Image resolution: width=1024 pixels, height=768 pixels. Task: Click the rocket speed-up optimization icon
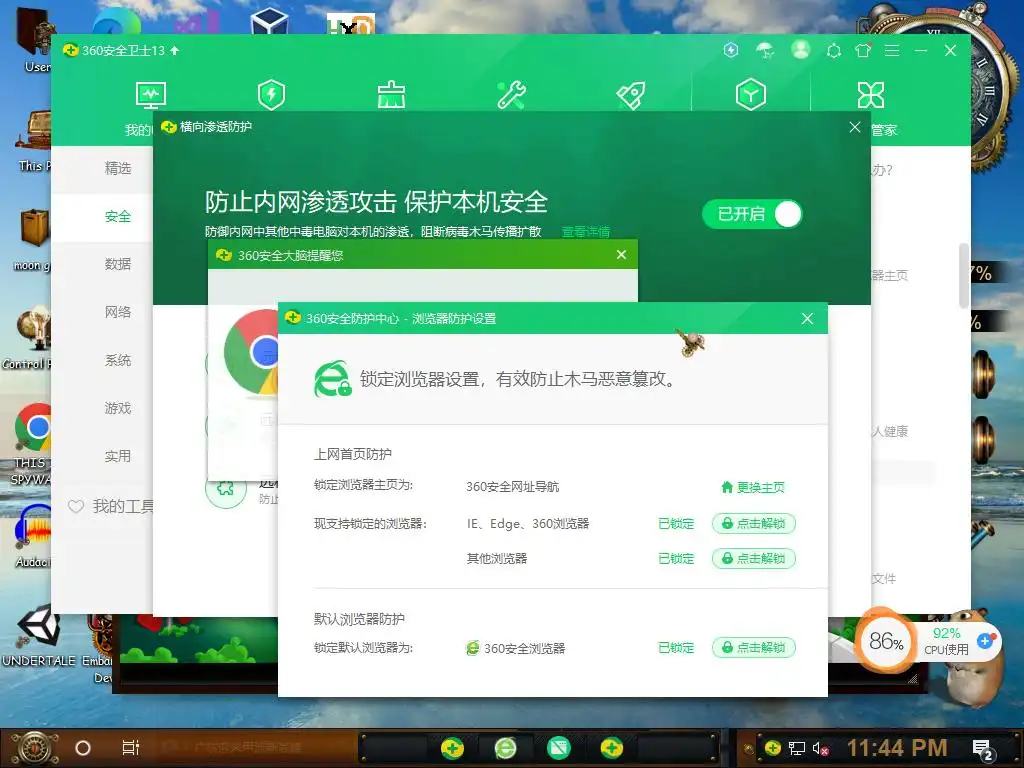(x=631, y=95)
